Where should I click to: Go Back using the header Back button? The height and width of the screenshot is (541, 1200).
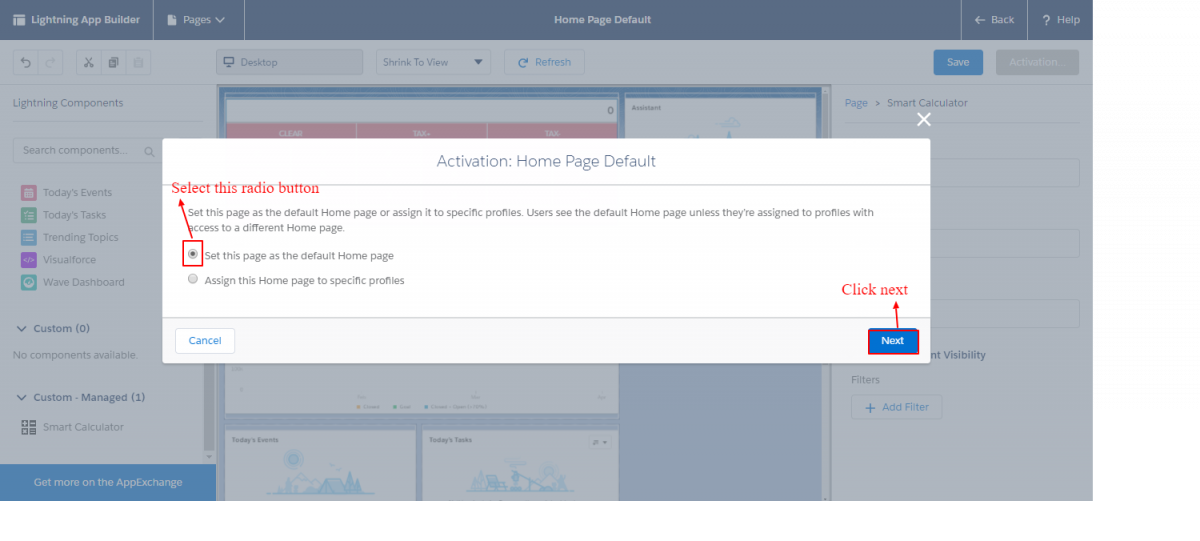(994, 20)
